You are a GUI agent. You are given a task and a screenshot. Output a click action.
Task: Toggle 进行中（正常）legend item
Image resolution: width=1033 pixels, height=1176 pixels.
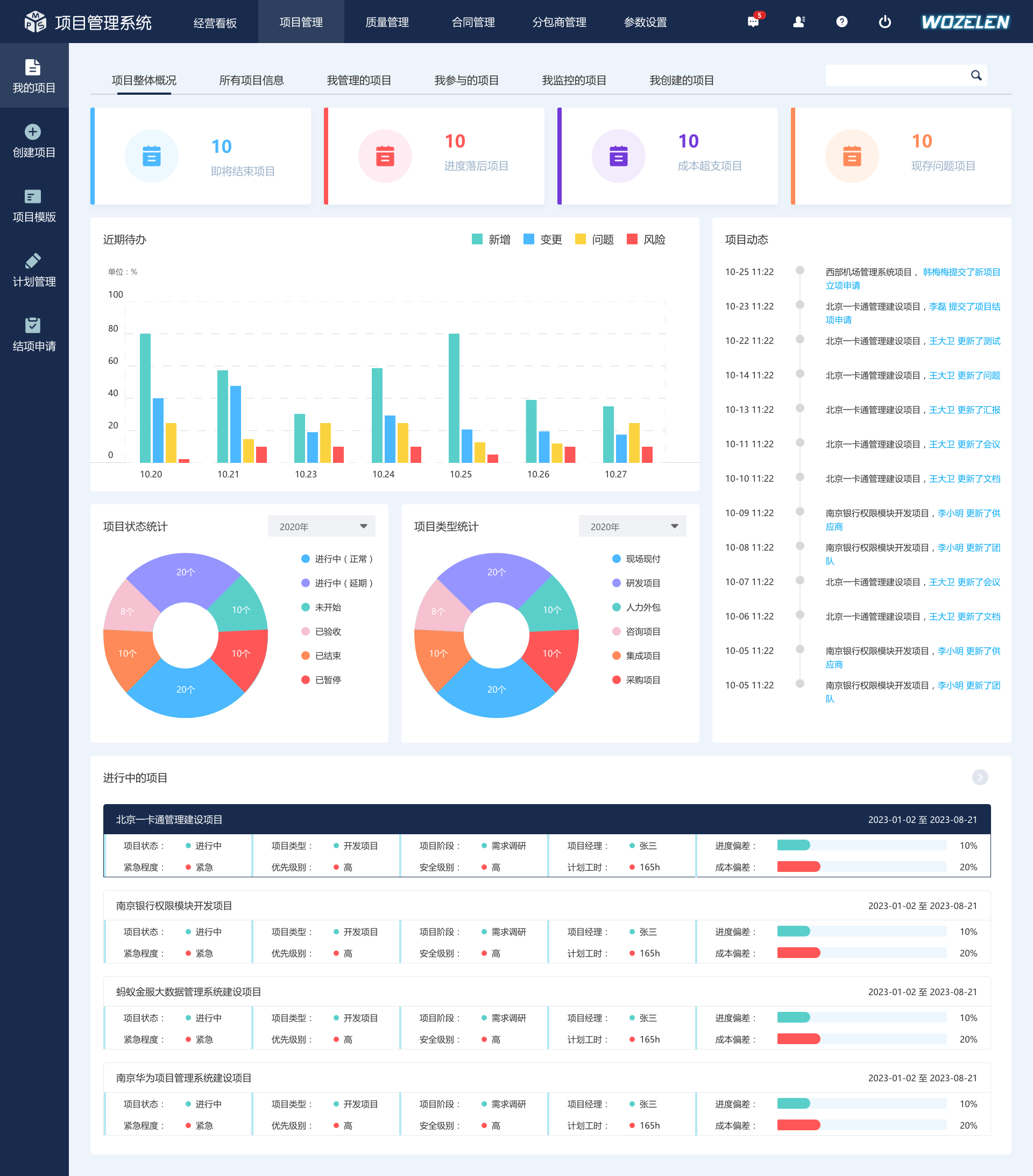[x=338, y=559]
